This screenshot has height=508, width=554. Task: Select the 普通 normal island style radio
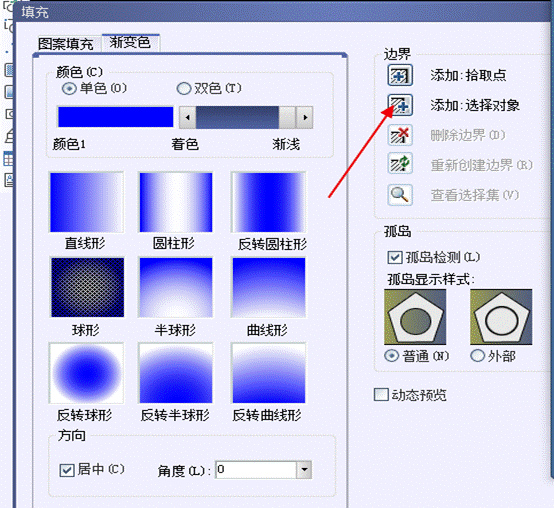click(391, 356)
